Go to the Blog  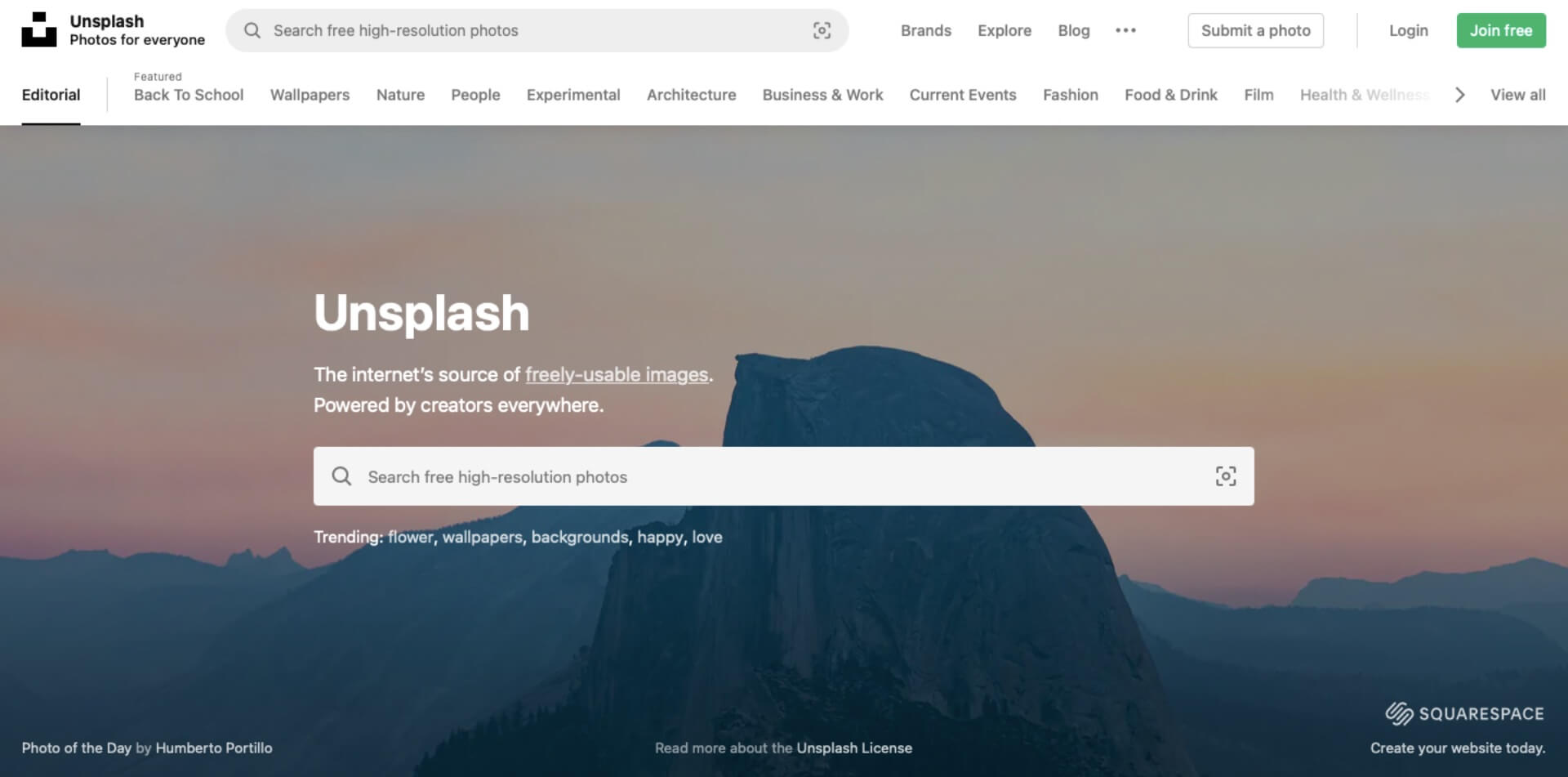coord(1074,30)
